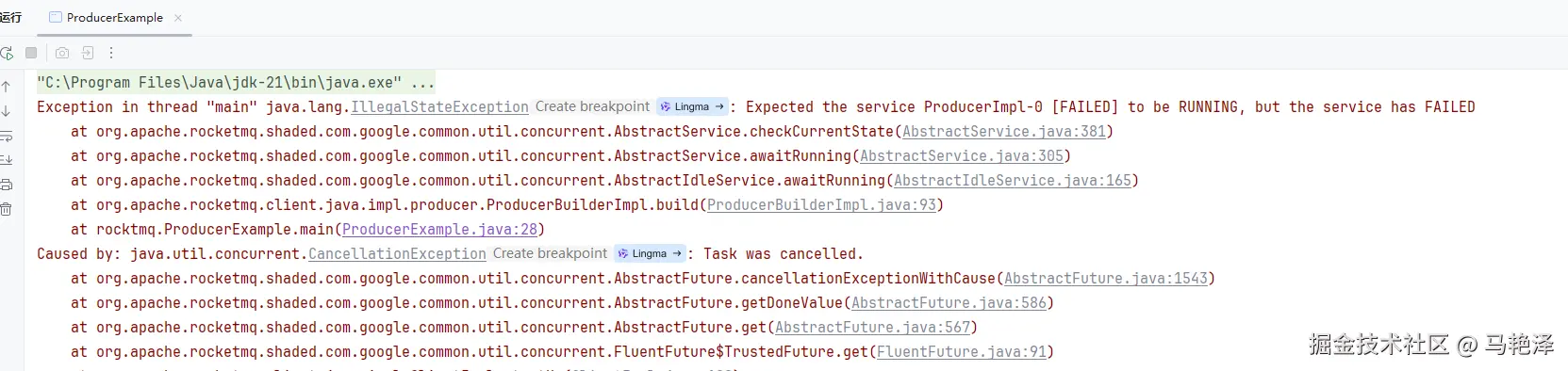Open the more actions vertical dots menu
The image size is (1568, 371).
(111, 53)
